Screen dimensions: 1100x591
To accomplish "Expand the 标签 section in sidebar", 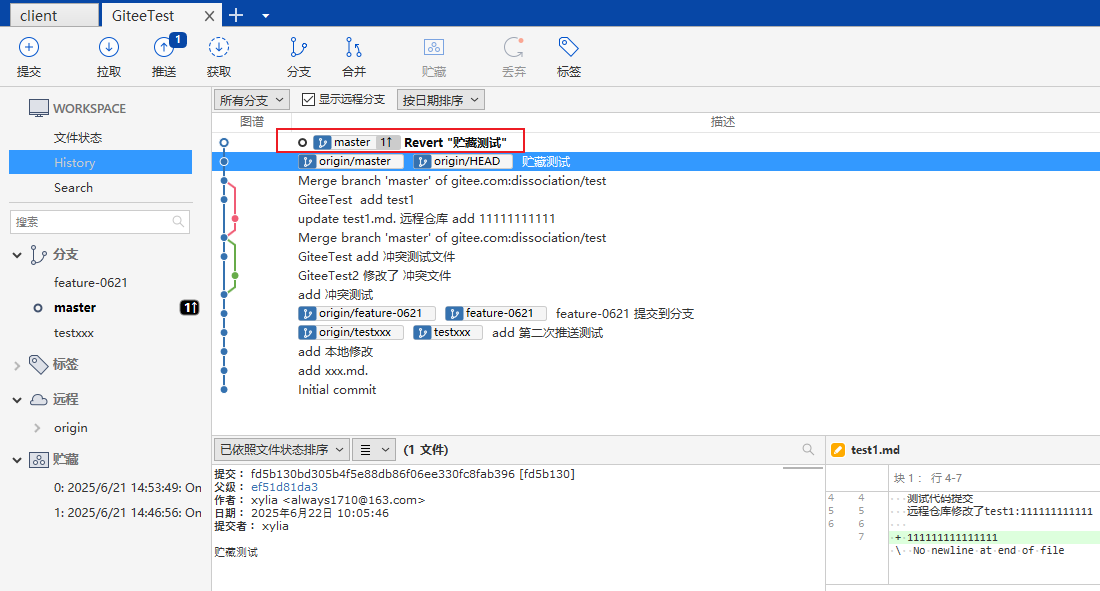I will click(x=17, y=365).
